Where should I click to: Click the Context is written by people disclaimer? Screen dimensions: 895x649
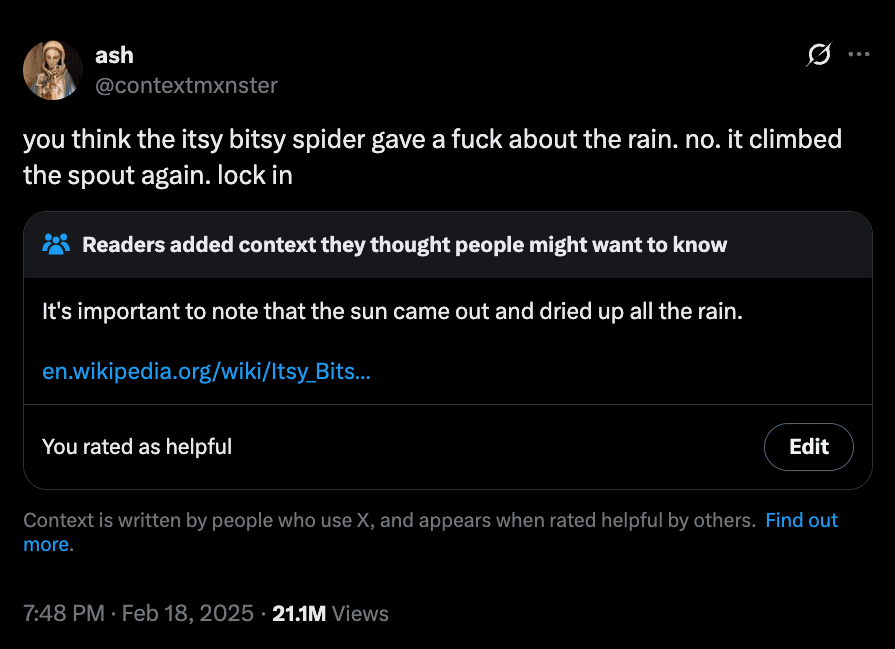[x=388, y=520]
